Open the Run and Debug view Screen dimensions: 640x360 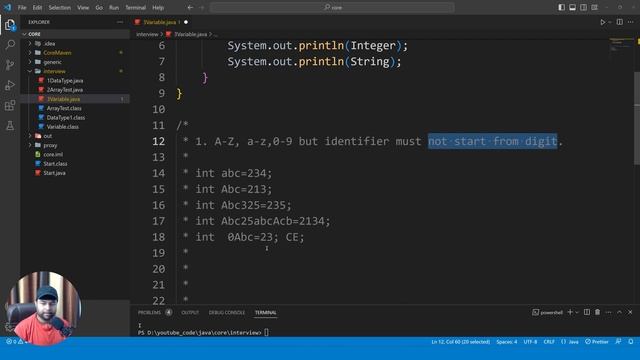10,85
